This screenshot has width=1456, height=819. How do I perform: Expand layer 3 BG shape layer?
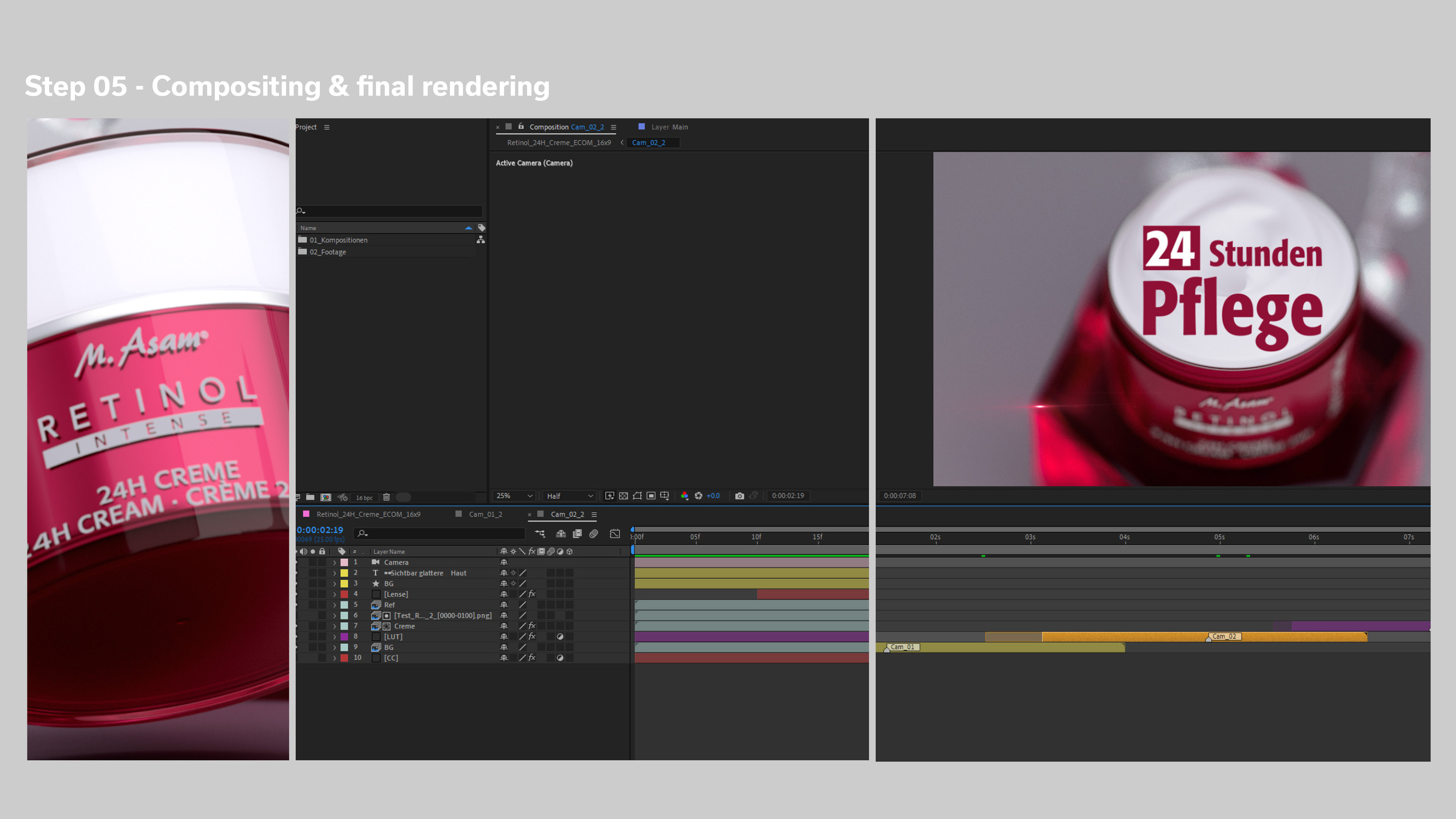(334, 584)
